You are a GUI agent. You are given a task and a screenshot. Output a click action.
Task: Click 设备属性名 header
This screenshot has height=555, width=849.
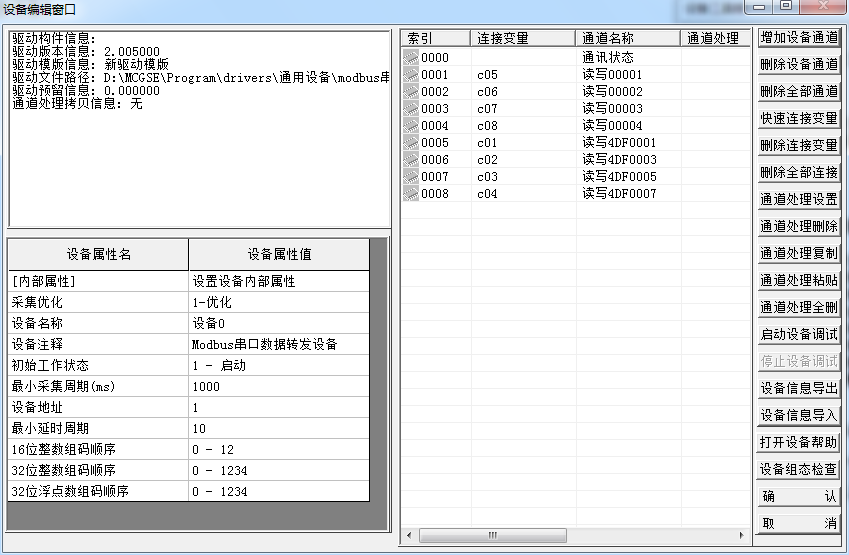98,254
